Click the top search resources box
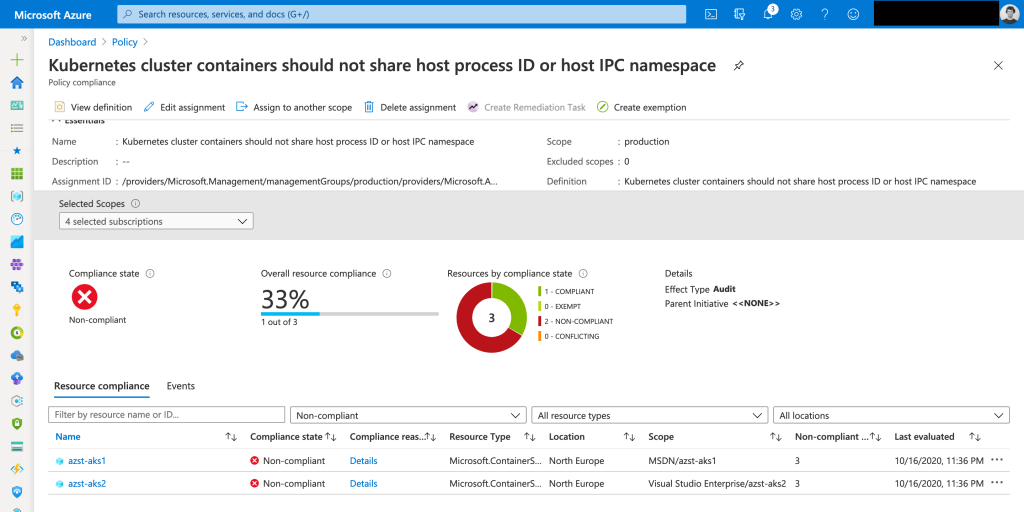 pyautogui.click(x=402, y=14)
